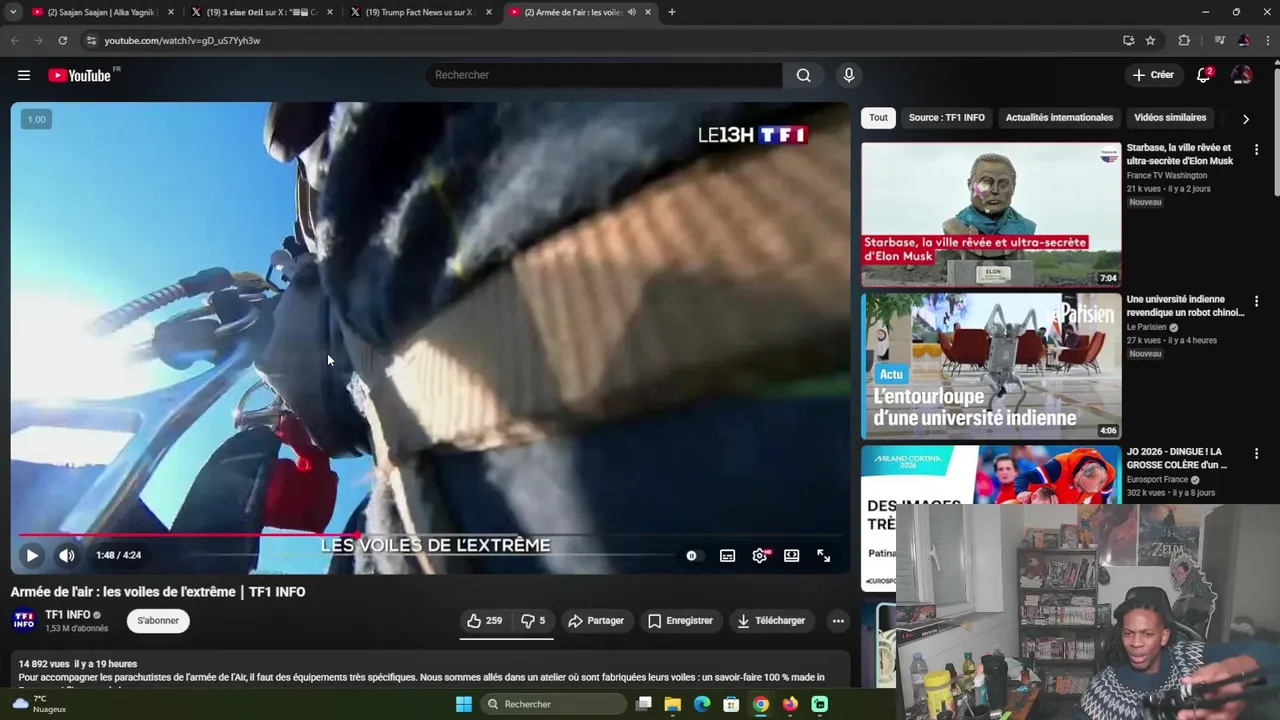Share the video with Partager

click(596, 621)
